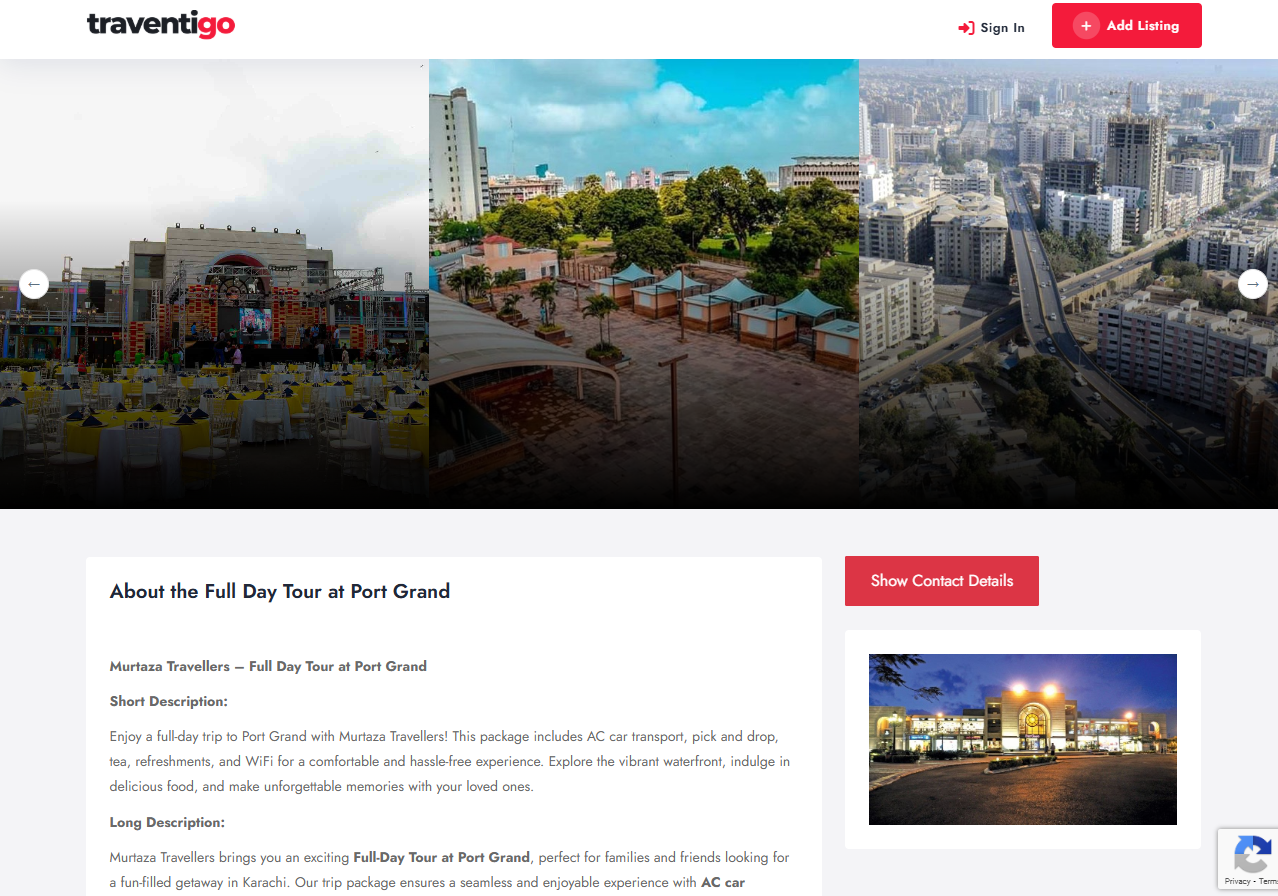
Task: Go to previous slide with left arrow
Action: click(34, 284)
